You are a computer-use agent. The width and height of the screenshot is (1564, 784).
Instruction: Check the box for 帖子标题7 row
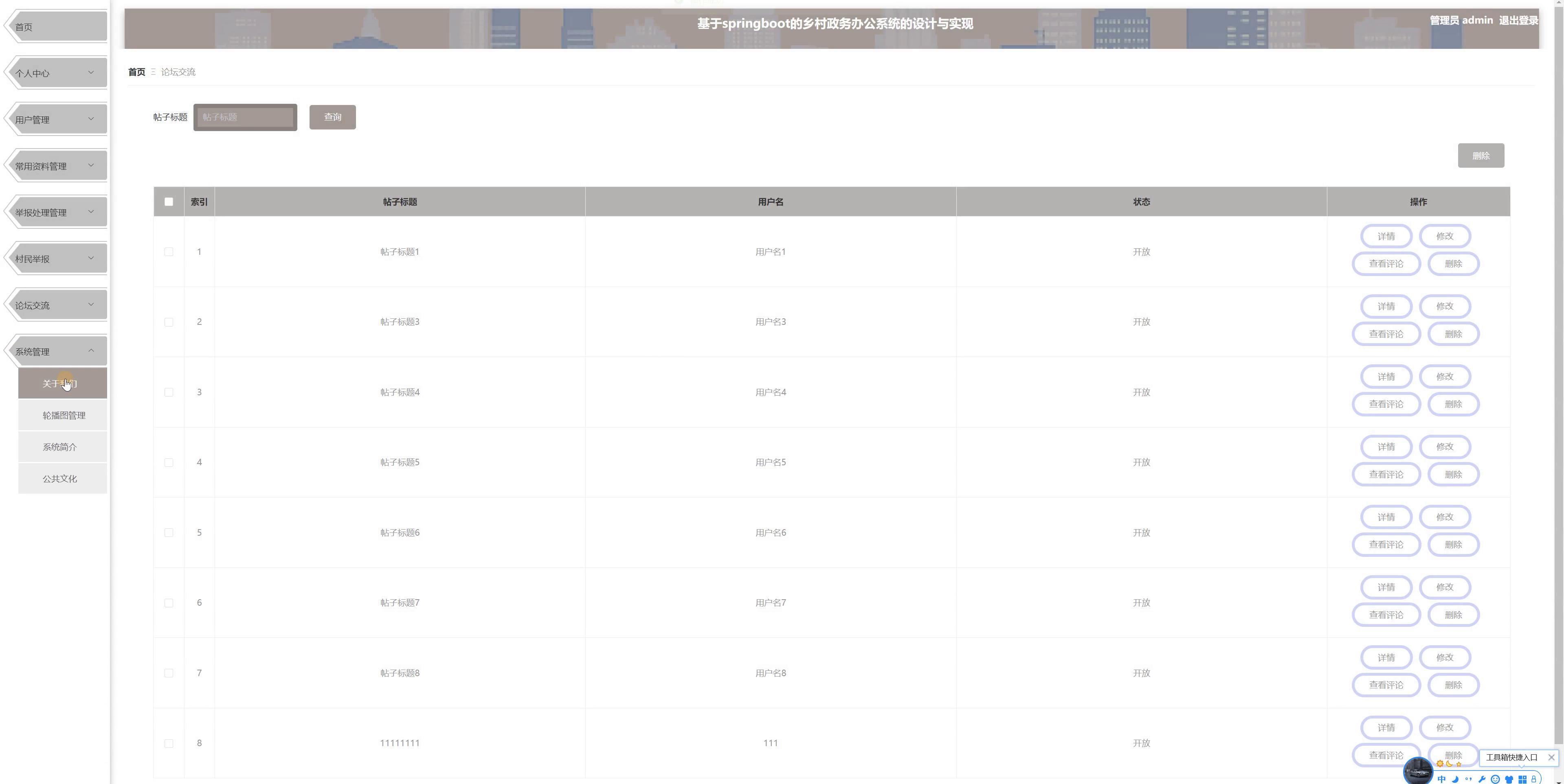coord(169,602)
